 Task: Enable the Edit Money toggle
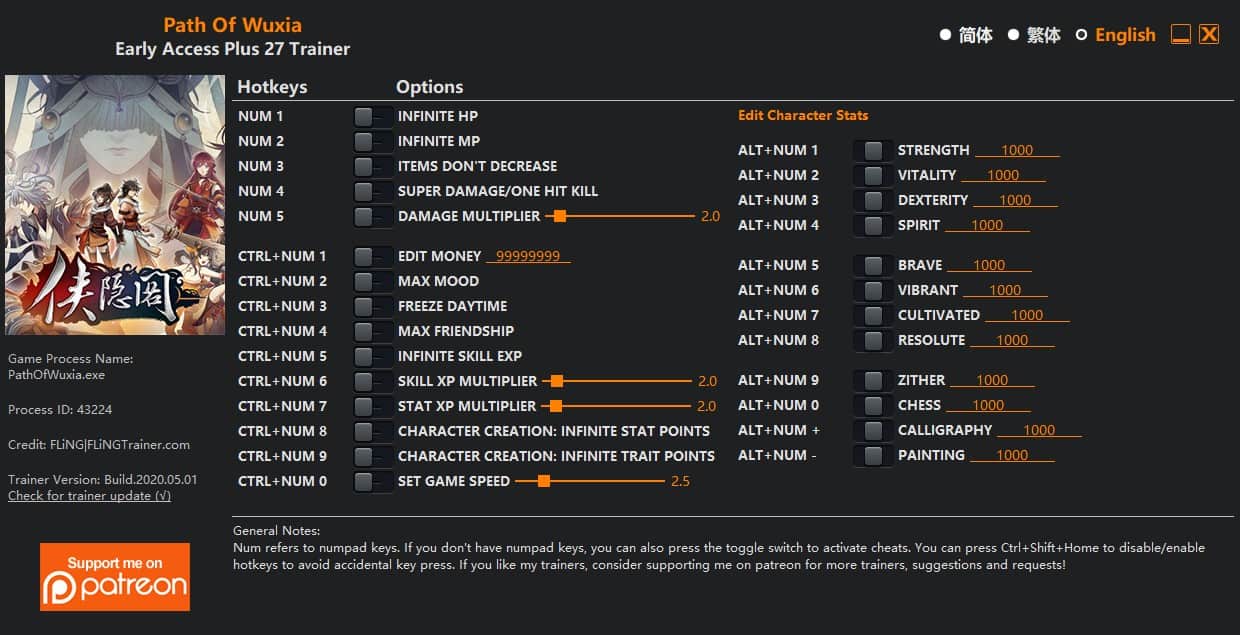(x=373, y=256)
